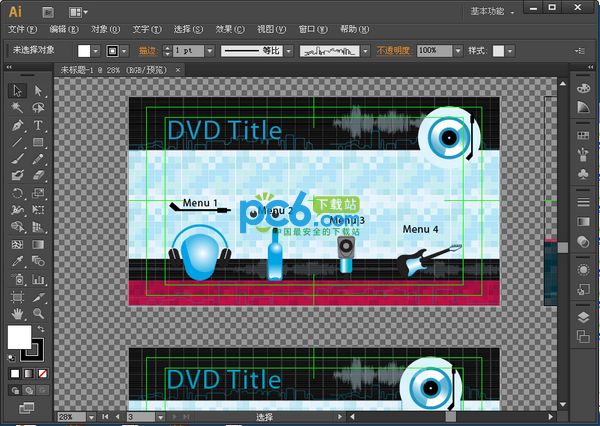Open the 编辑 menu
This screenshot has width=600, height=426.
[x=64, y=29]
